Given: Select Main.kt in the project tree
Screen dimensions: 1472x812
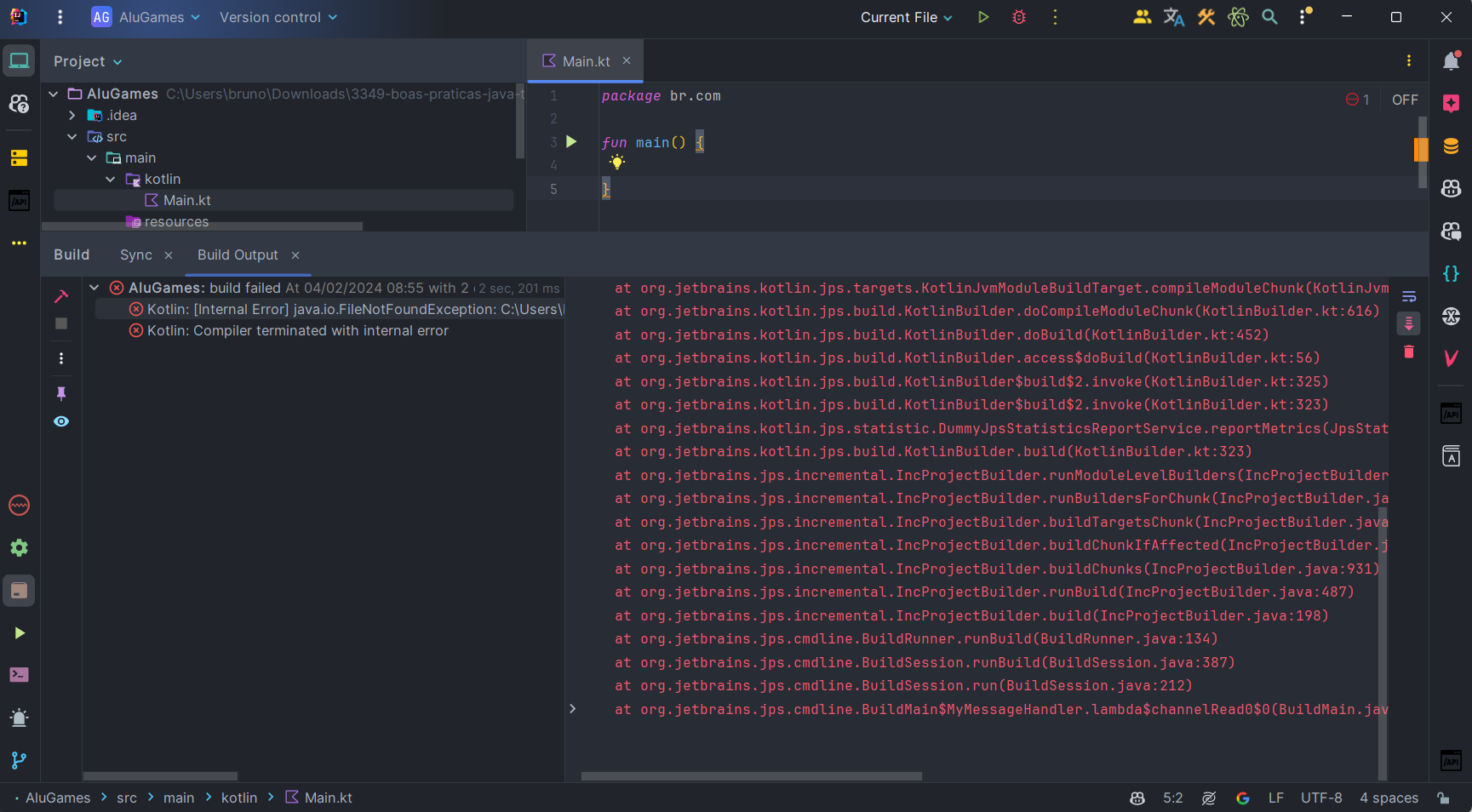Looking at the screenshot, I should 283,200.
